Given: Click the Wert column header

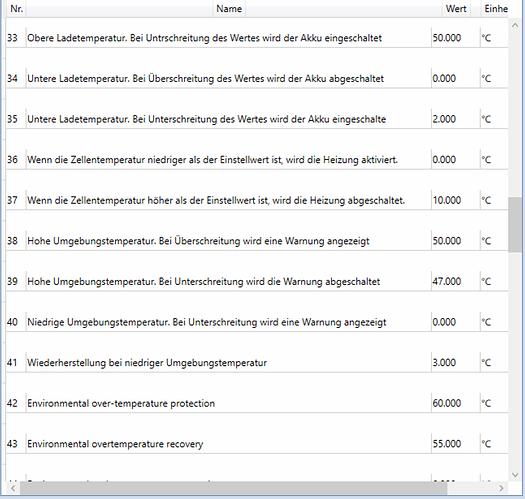Looking at the screenshot, I should 456,8.
